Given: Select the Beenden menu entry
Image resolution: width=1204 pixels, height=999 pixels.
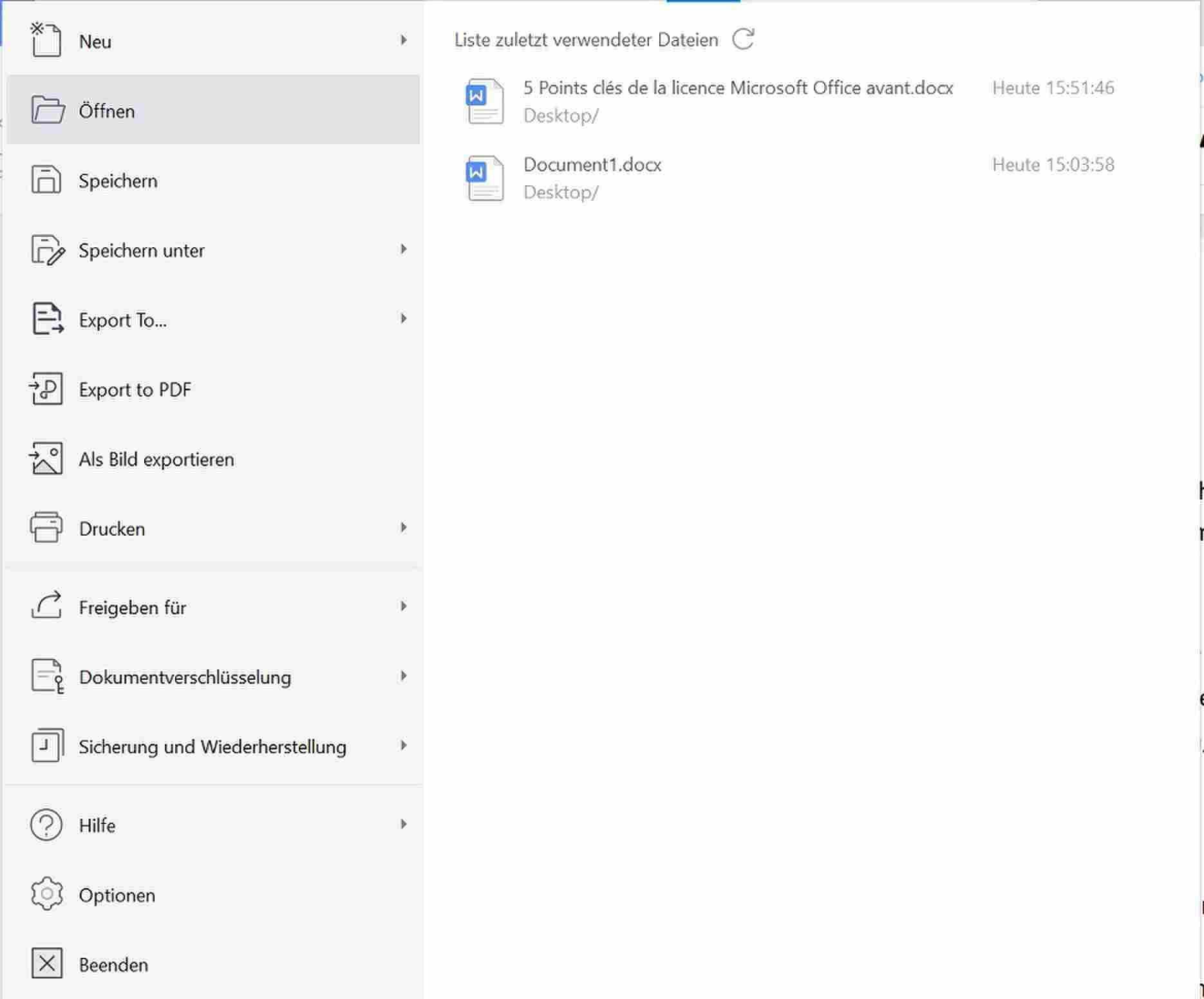Looking at the screenshot, I should point(113,964).
